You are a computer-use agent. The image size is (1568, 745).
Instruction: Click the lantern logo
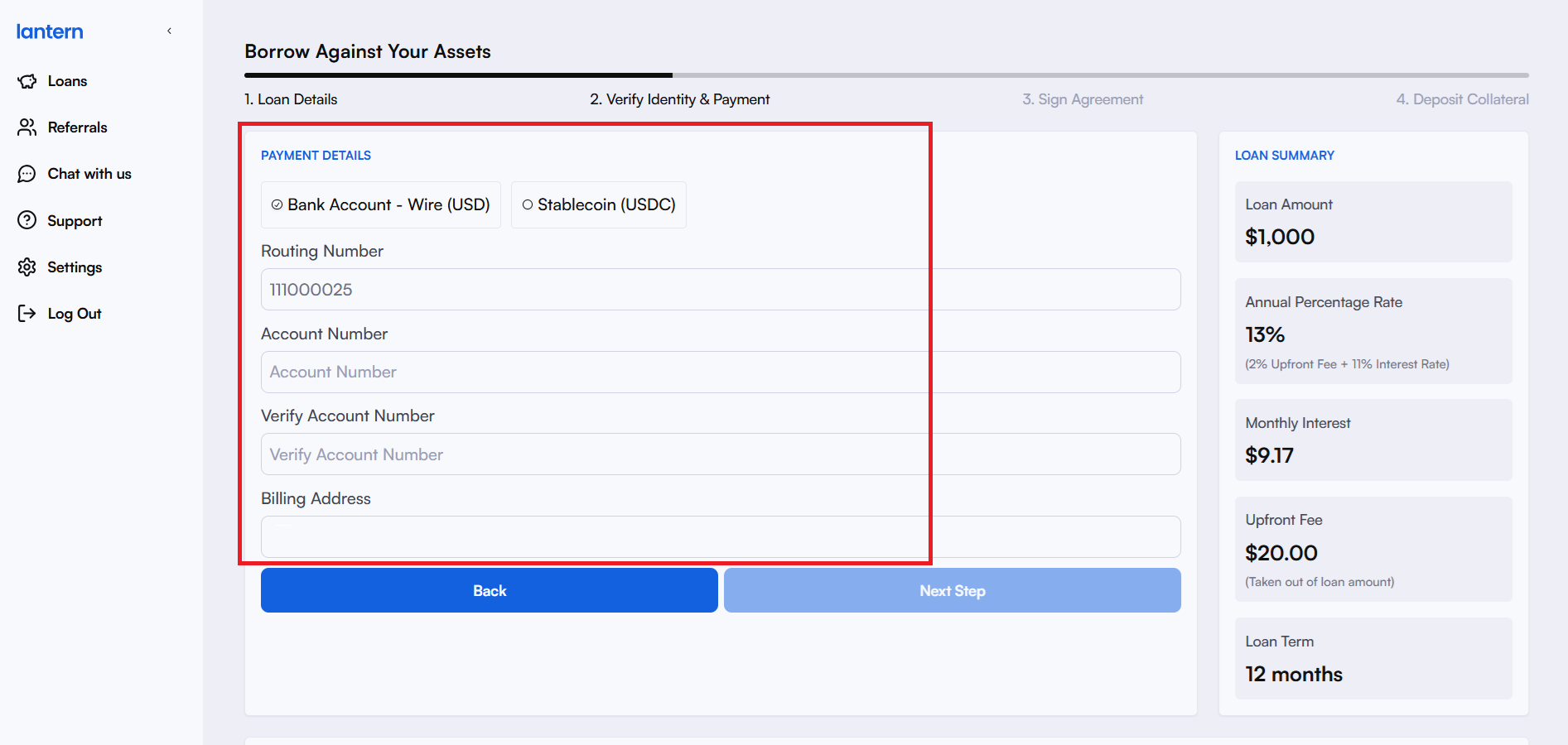pyautogui.click(x=49, y=31)
